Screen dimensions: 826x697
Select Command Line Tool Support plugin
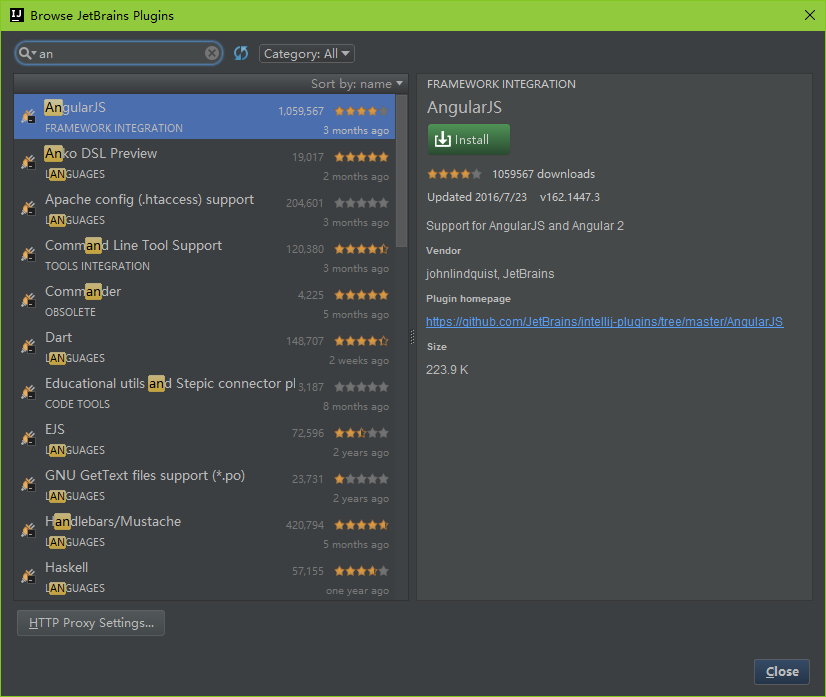point(204,254)
